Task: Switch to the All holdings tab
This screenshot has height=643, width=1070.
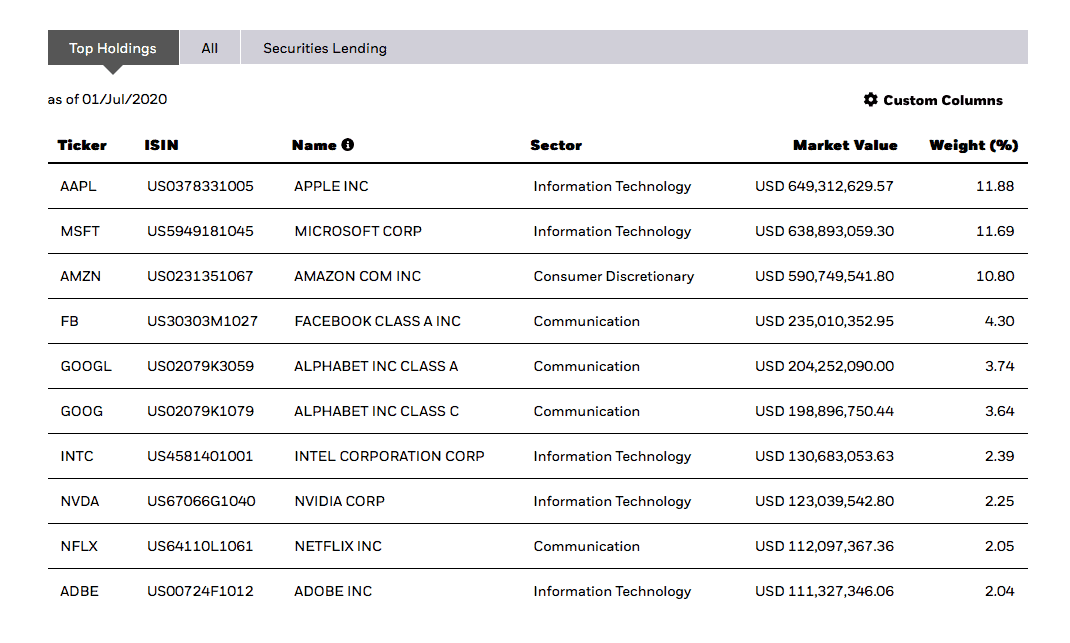Action: tap(210, 48)
